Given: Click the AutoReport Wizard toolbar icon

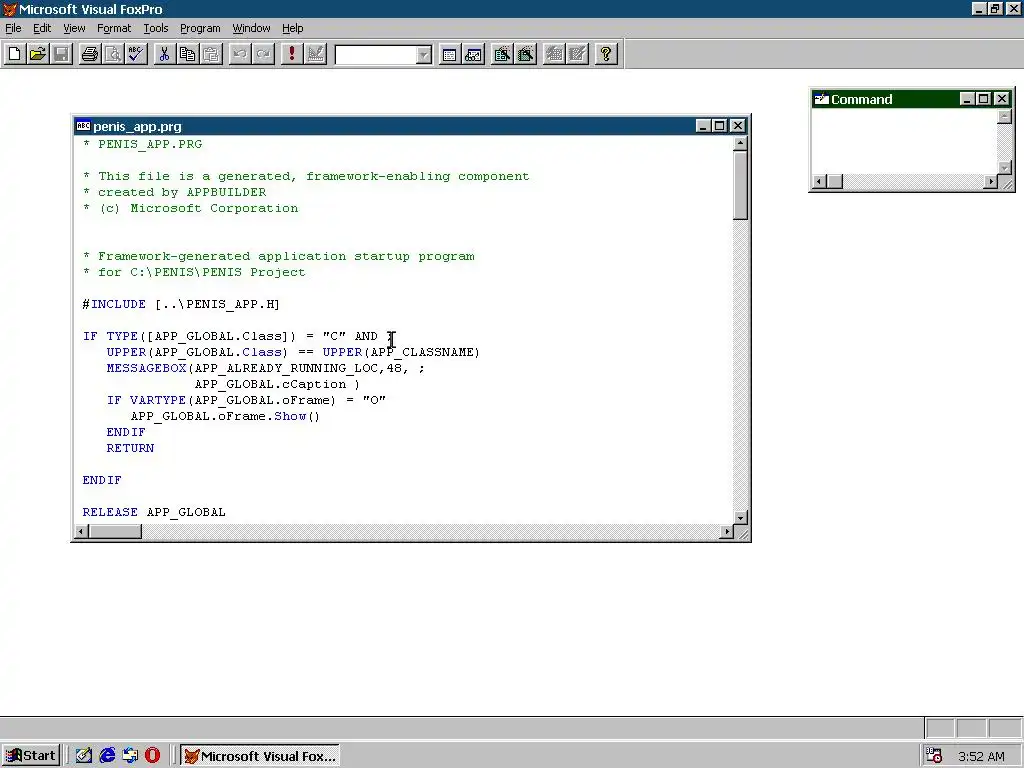Looking at the screenshot, I should coord(577,54).
